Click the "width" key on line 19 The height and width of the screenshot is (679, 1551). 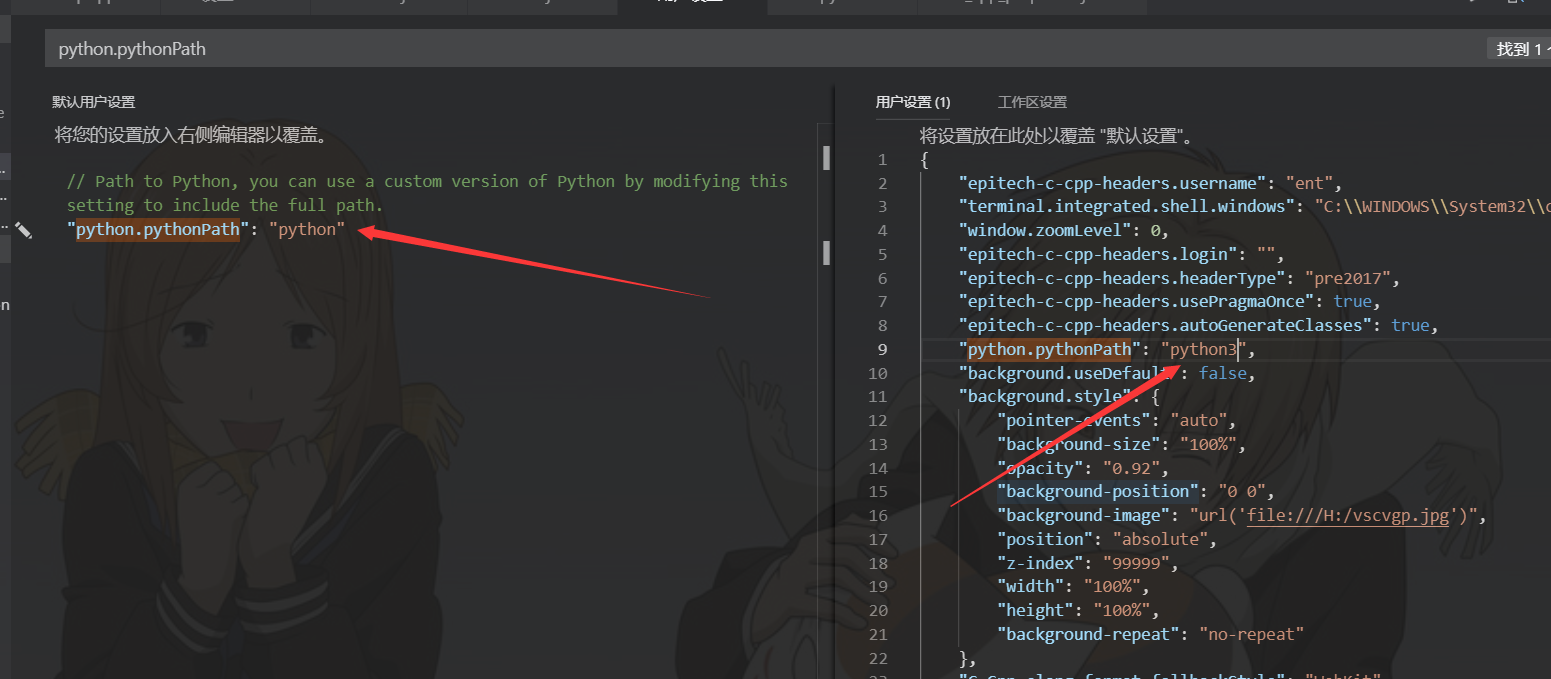pyautogui.click(x=1030, y=586)
